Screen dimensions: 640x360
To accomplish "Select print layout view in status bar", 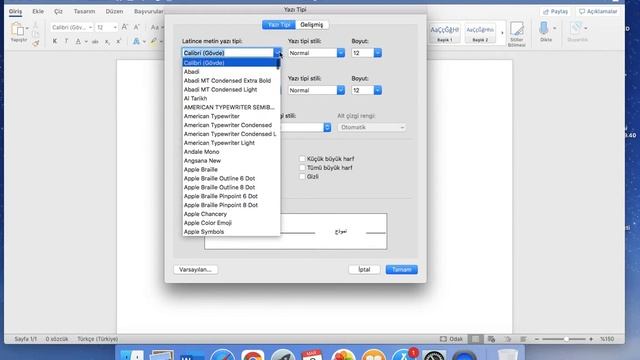I will (475, 339).
